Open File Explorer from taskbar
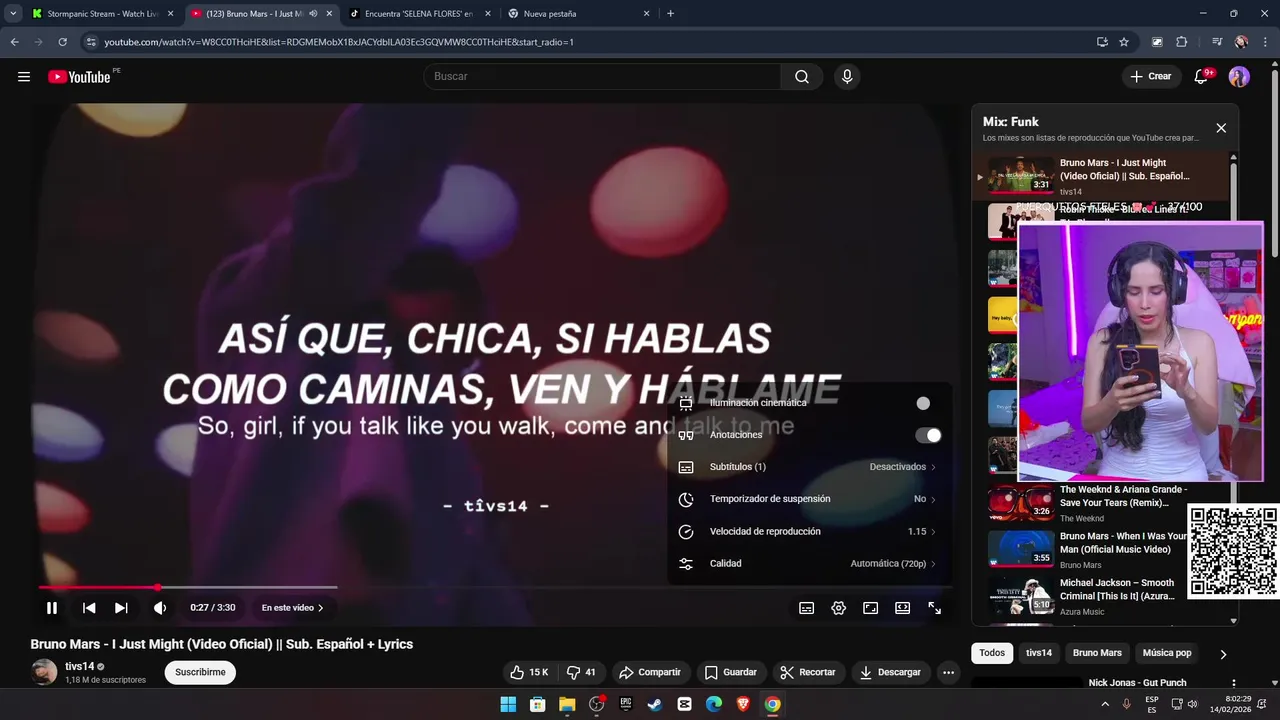 click(567, 704)
